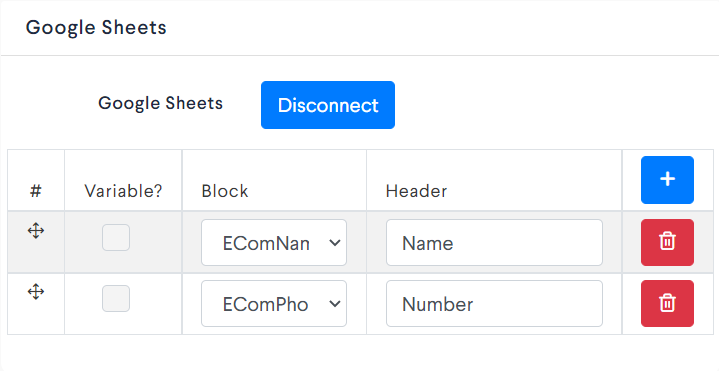Delete the Name header row with trash icon
The image size is (719, 371).
667,242
